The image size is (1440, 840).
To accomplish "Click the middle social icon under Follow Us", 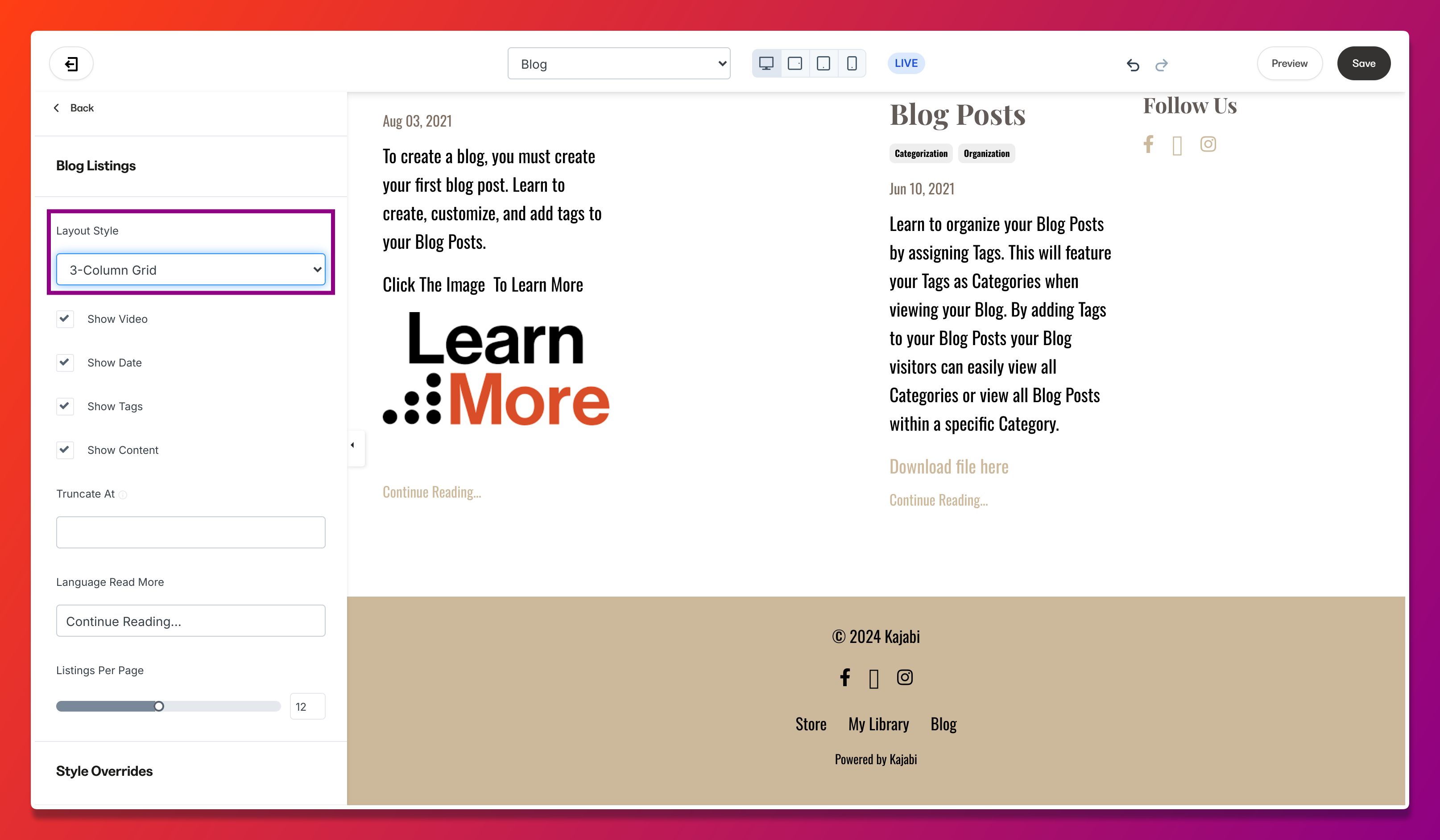I will tap(1177, 146).
